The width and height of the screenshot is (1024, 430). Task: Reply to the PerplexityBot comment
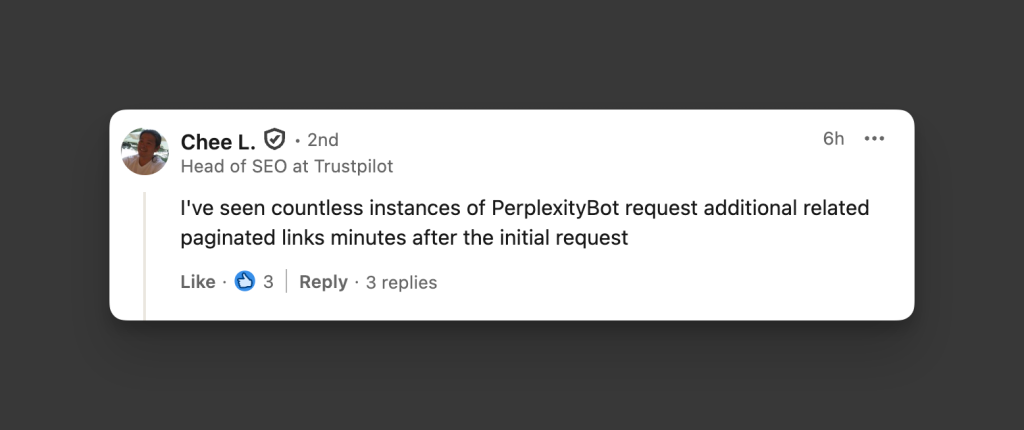click(x=323, y=282)
